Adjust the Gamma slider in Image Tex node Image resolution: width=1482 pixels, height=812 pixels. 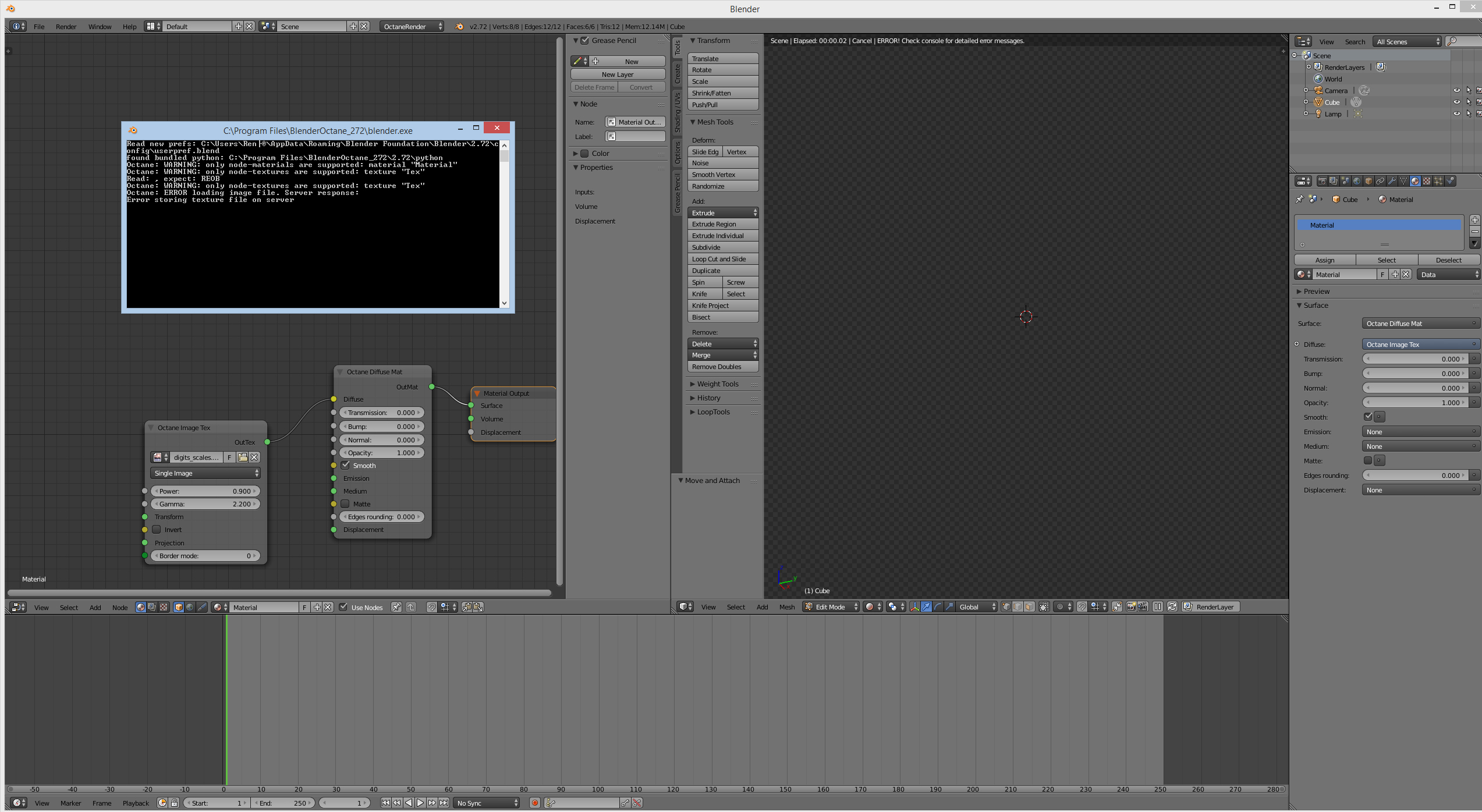[205, 504]
